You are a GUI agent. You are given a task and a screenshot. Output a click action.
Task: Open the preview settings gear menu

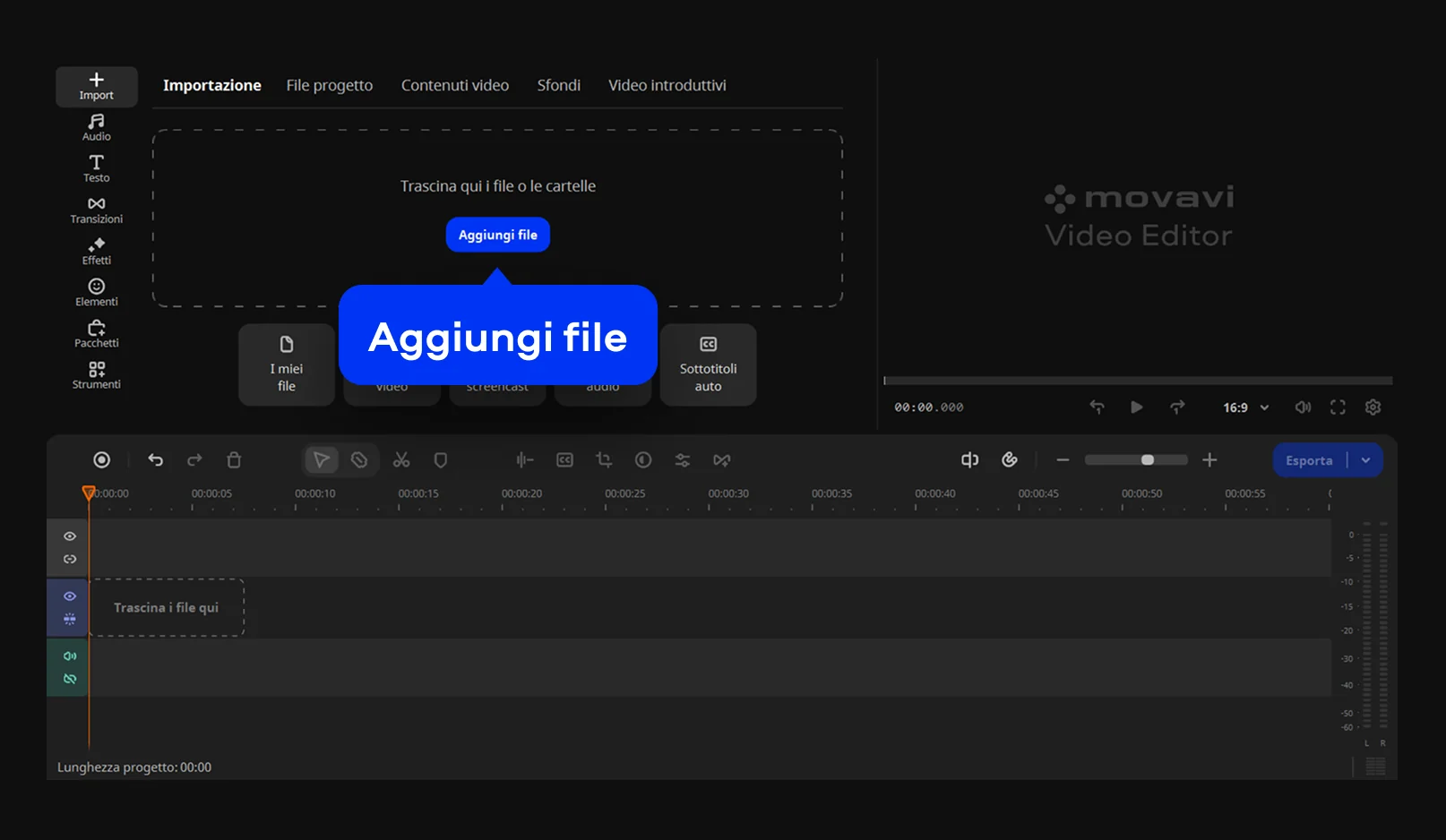(1373, 407)
